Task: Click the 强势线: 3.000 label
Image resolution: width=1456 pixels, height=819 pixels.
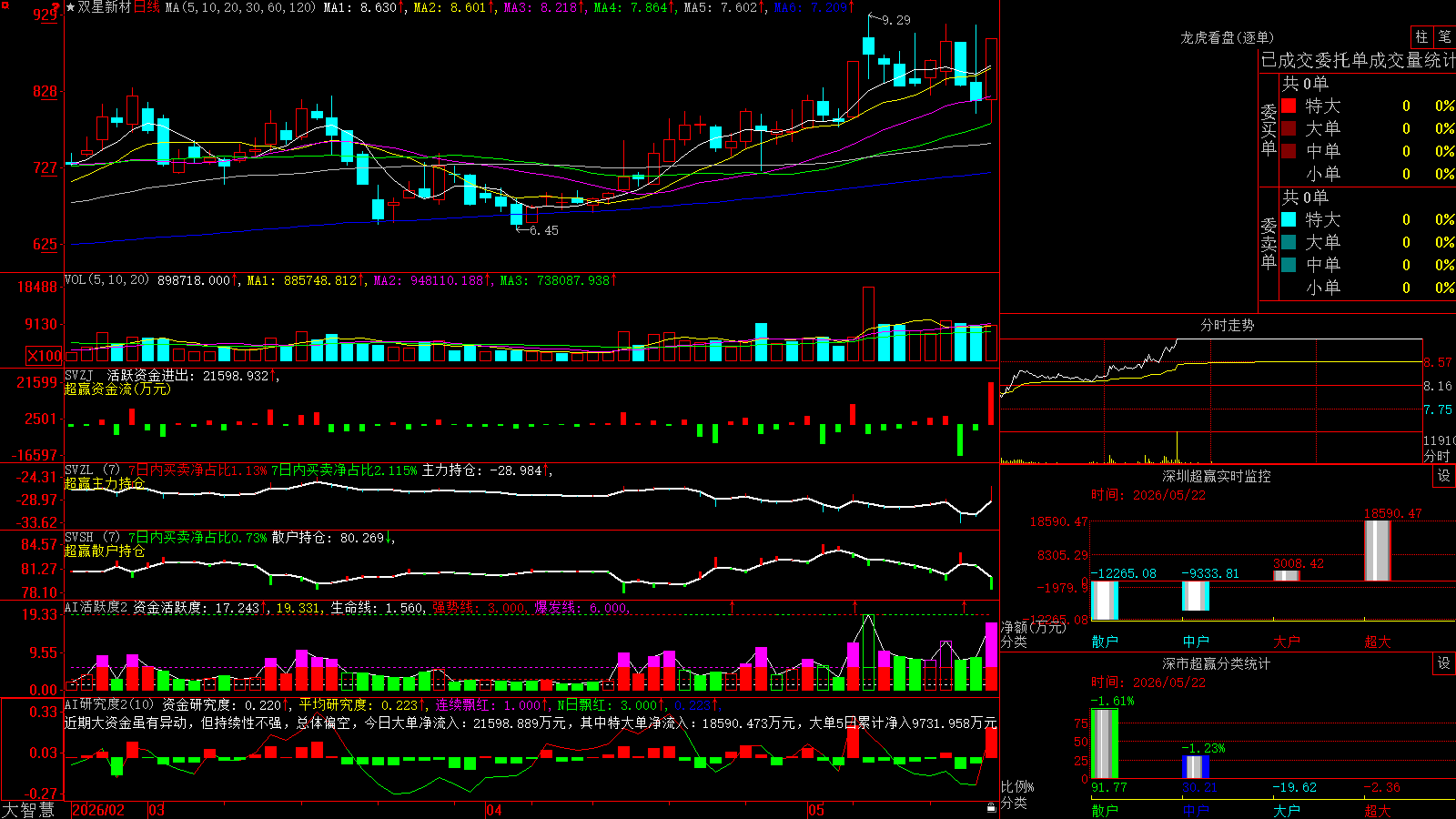Action: (480, 607)
